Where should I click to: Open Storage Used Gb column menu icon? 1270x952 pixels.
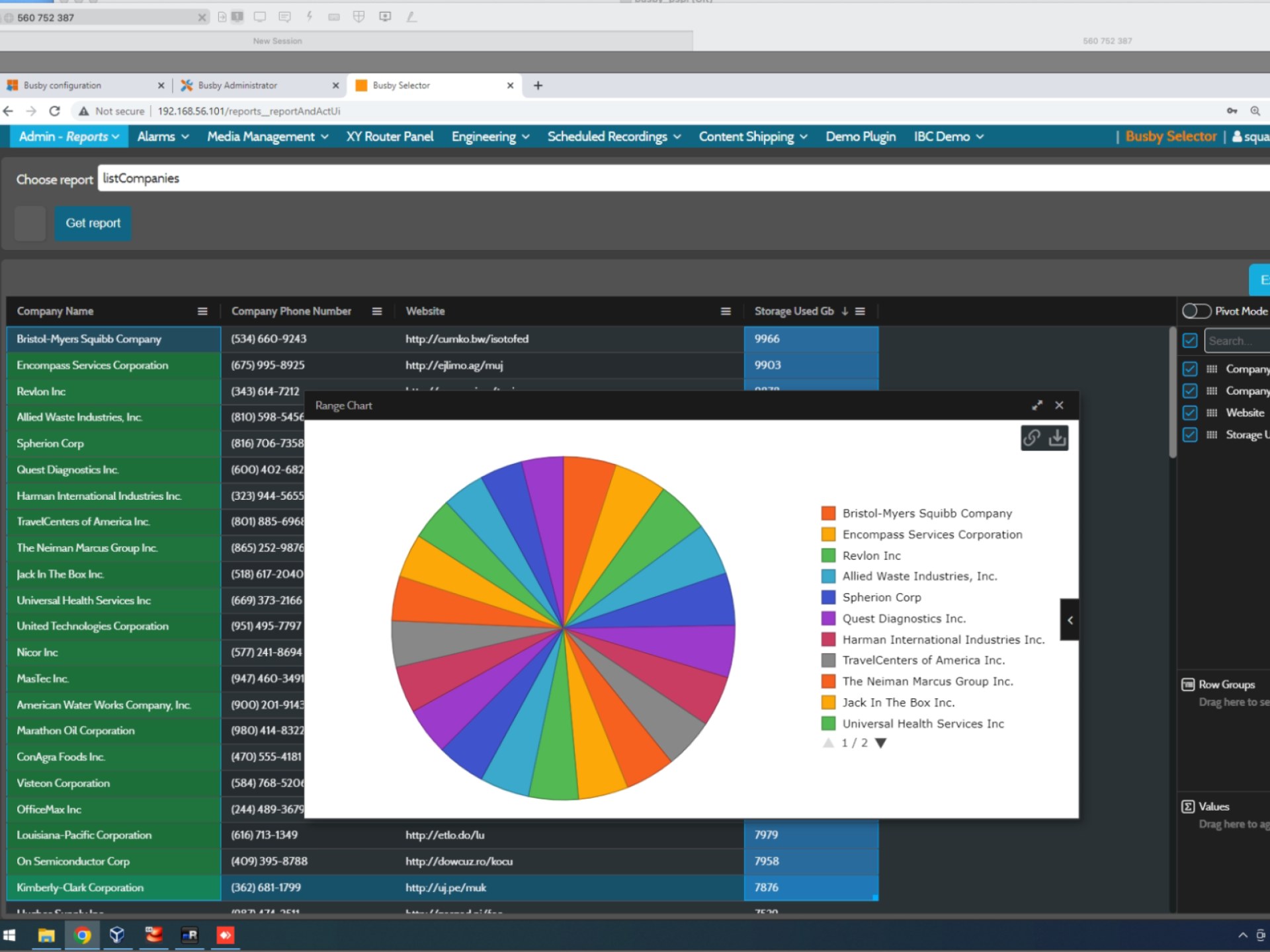point(860,311)
